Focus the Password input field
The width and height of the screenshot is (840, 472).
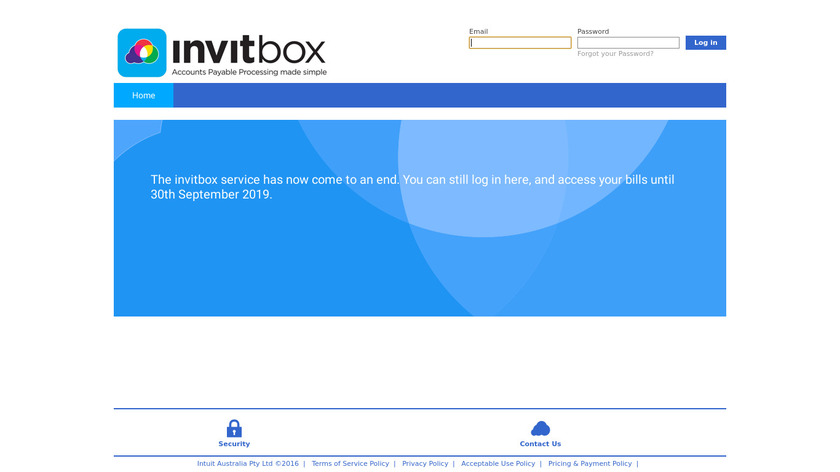click(628, 43)
